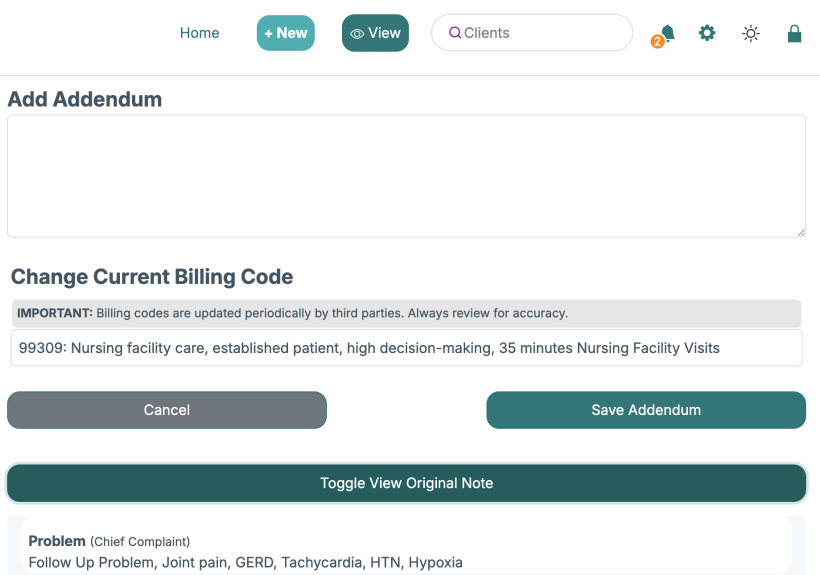Save the addendum

[x=646, y=410]
